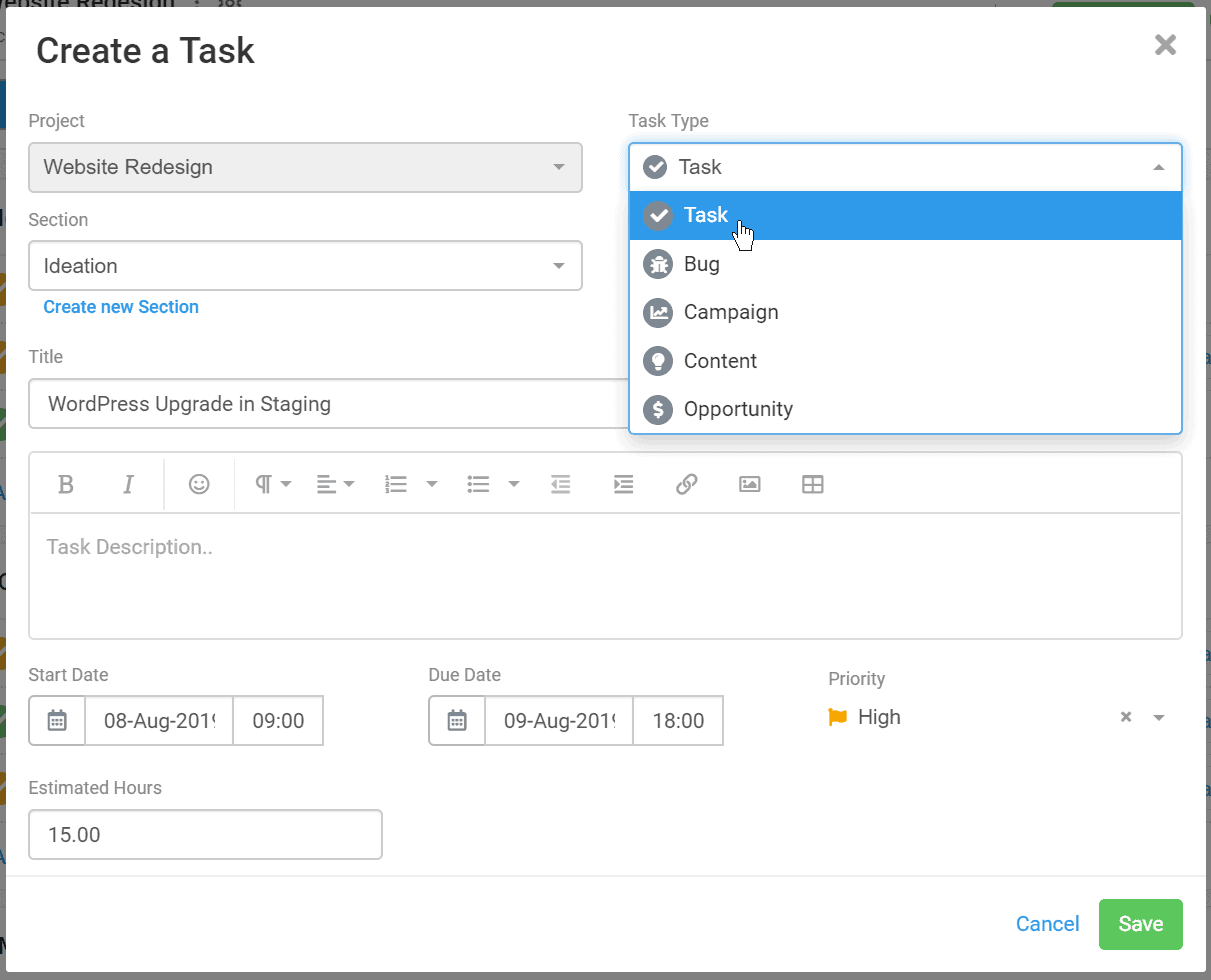Insert a table into the description
This screenshot has height=980, width=1211.
pyautogui.click(x=813, y=485)
